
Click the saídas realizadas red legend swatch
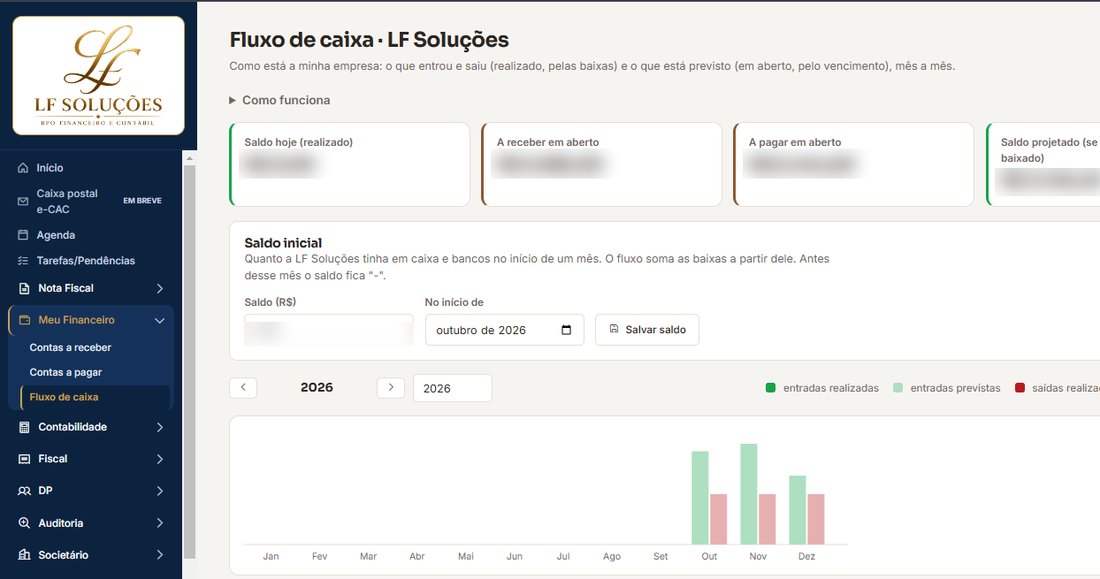1020,387
